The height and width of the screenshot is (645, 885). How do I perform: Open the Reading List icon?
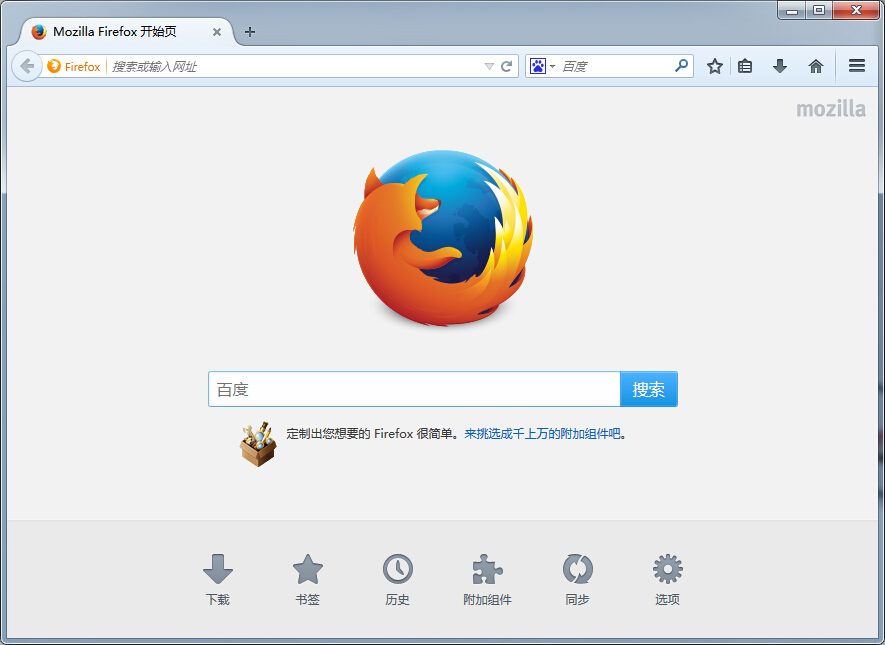745,66
